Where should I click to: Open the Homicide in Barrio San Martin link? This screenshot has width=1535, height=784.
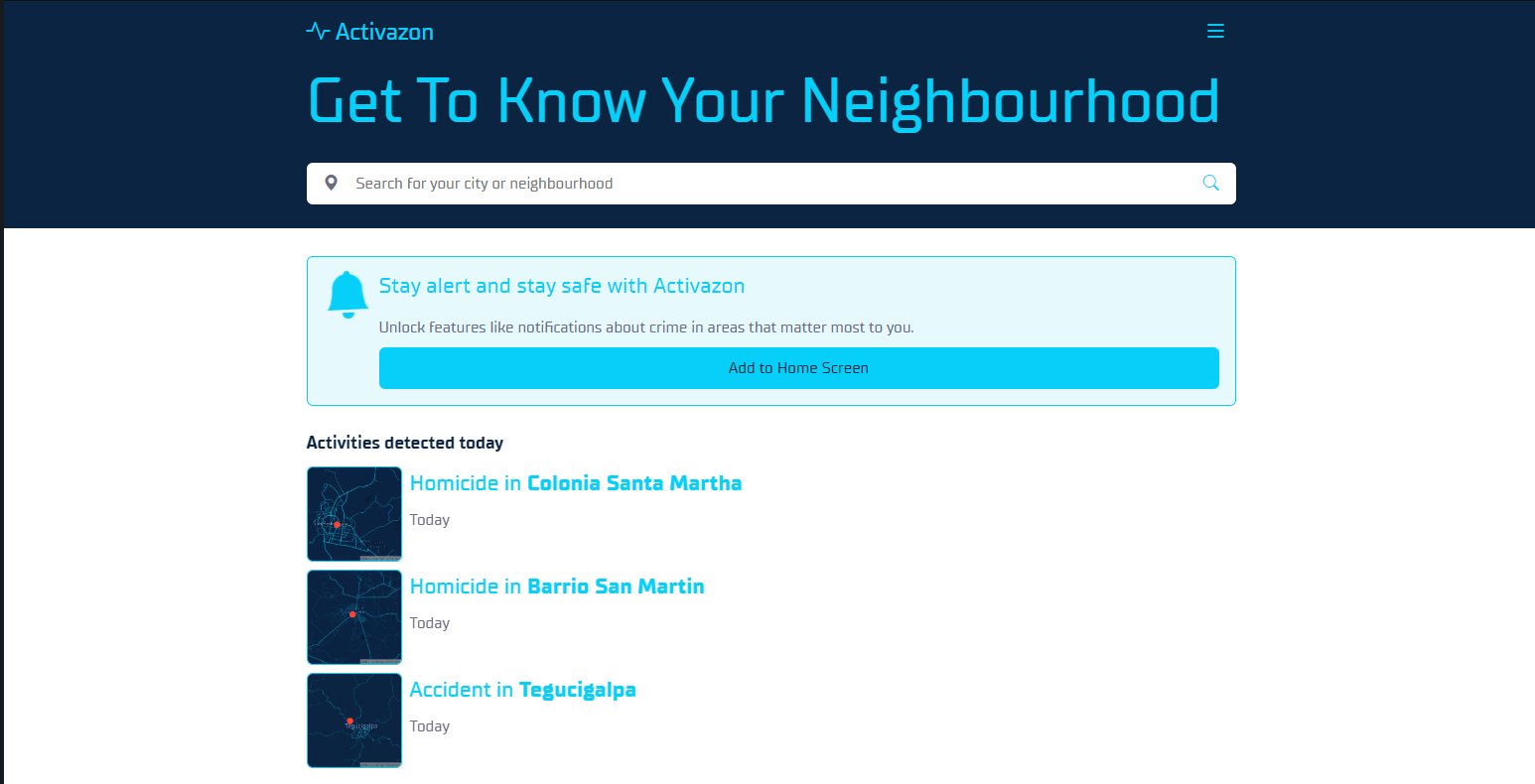coord(556,587)
